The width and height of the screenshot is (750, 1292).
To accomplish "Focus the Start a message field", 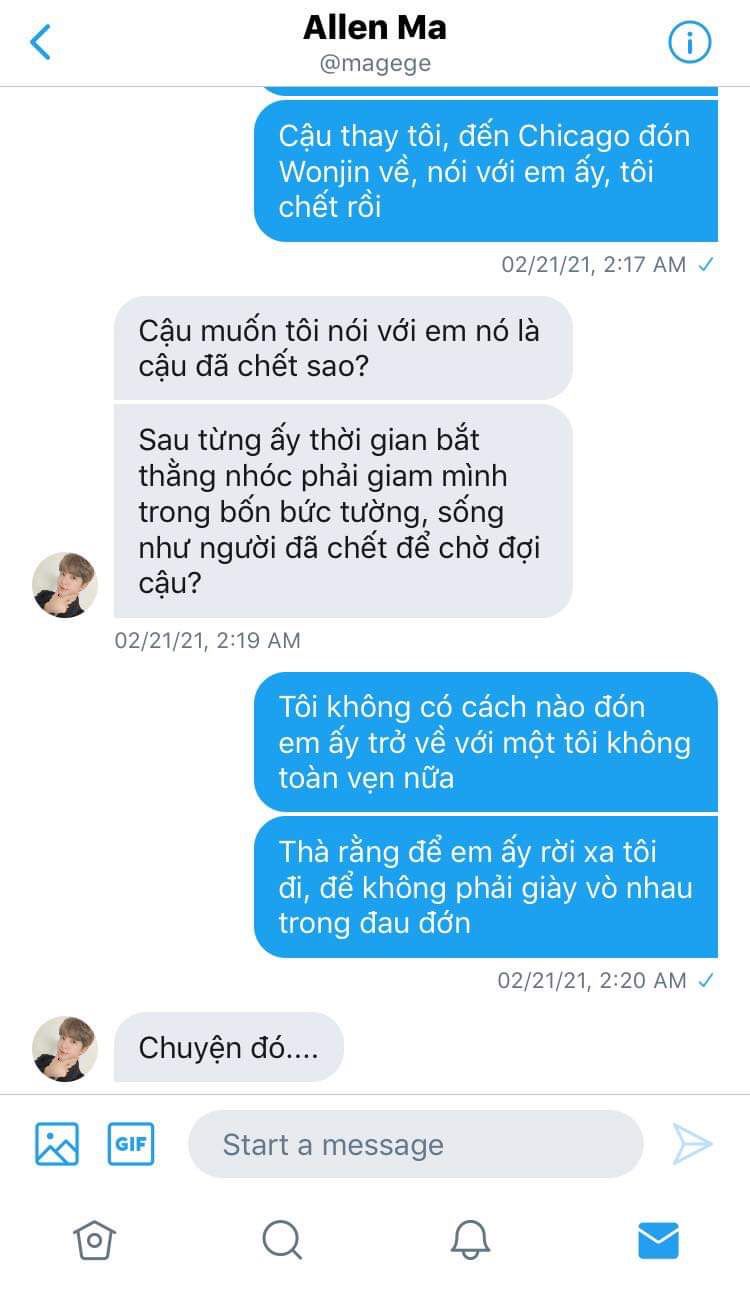I will pos(415,1144).
